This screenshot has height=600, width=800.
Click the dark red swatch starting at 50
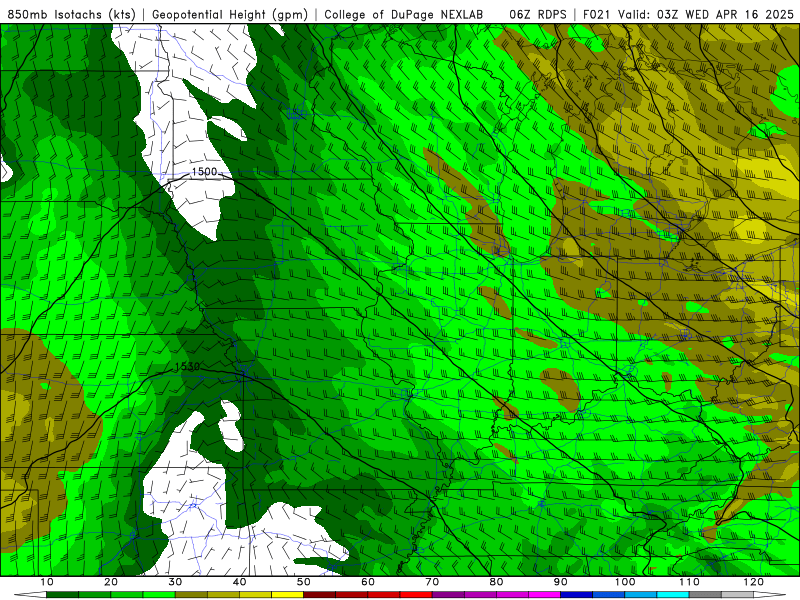[x=319, y=595]
